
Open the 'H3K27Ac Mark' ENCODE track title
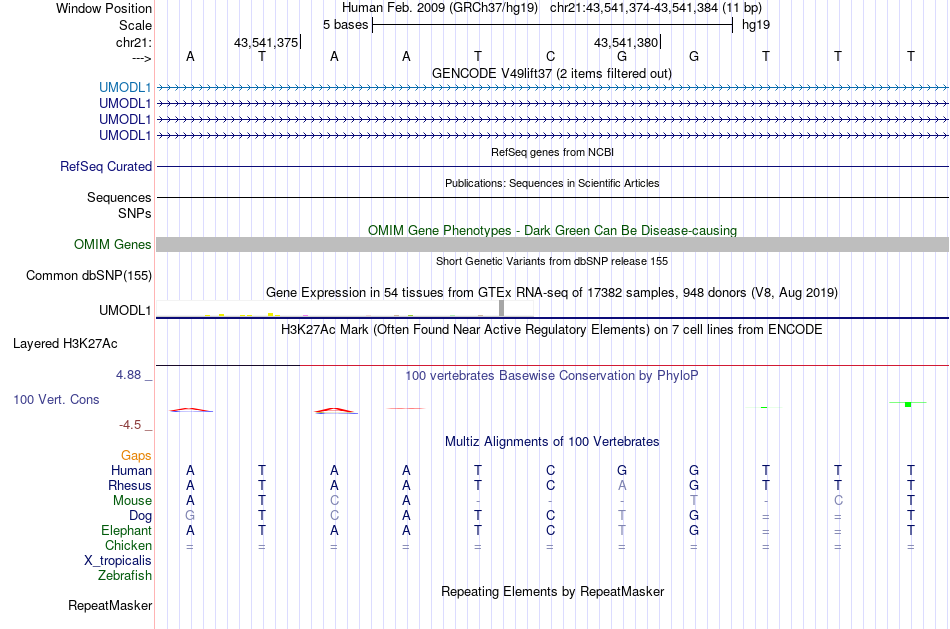point(552,330)
